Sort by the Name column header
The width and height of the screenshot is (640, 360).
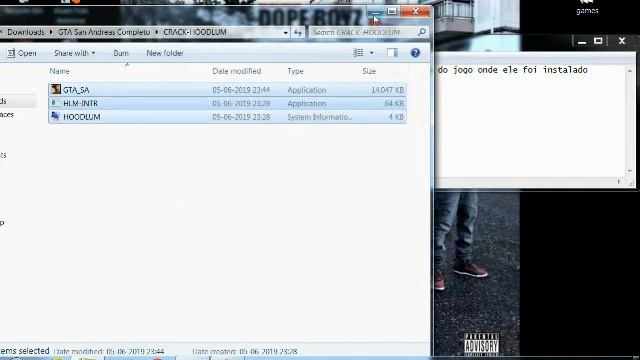tap(60, 71)
